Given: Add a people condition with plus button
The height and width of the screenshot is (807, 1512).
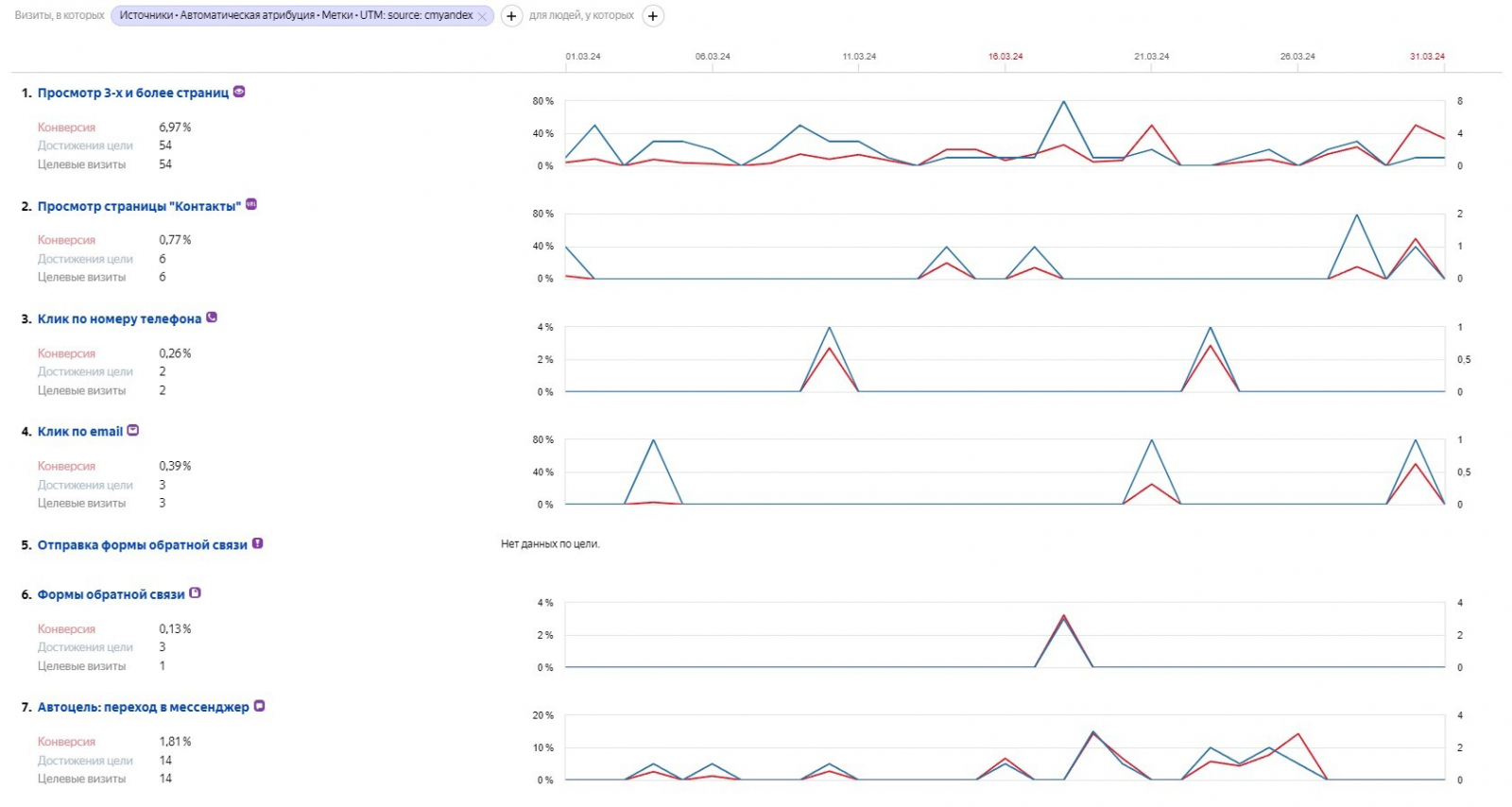Looking at the screenshot, I should tap(653, 16).
